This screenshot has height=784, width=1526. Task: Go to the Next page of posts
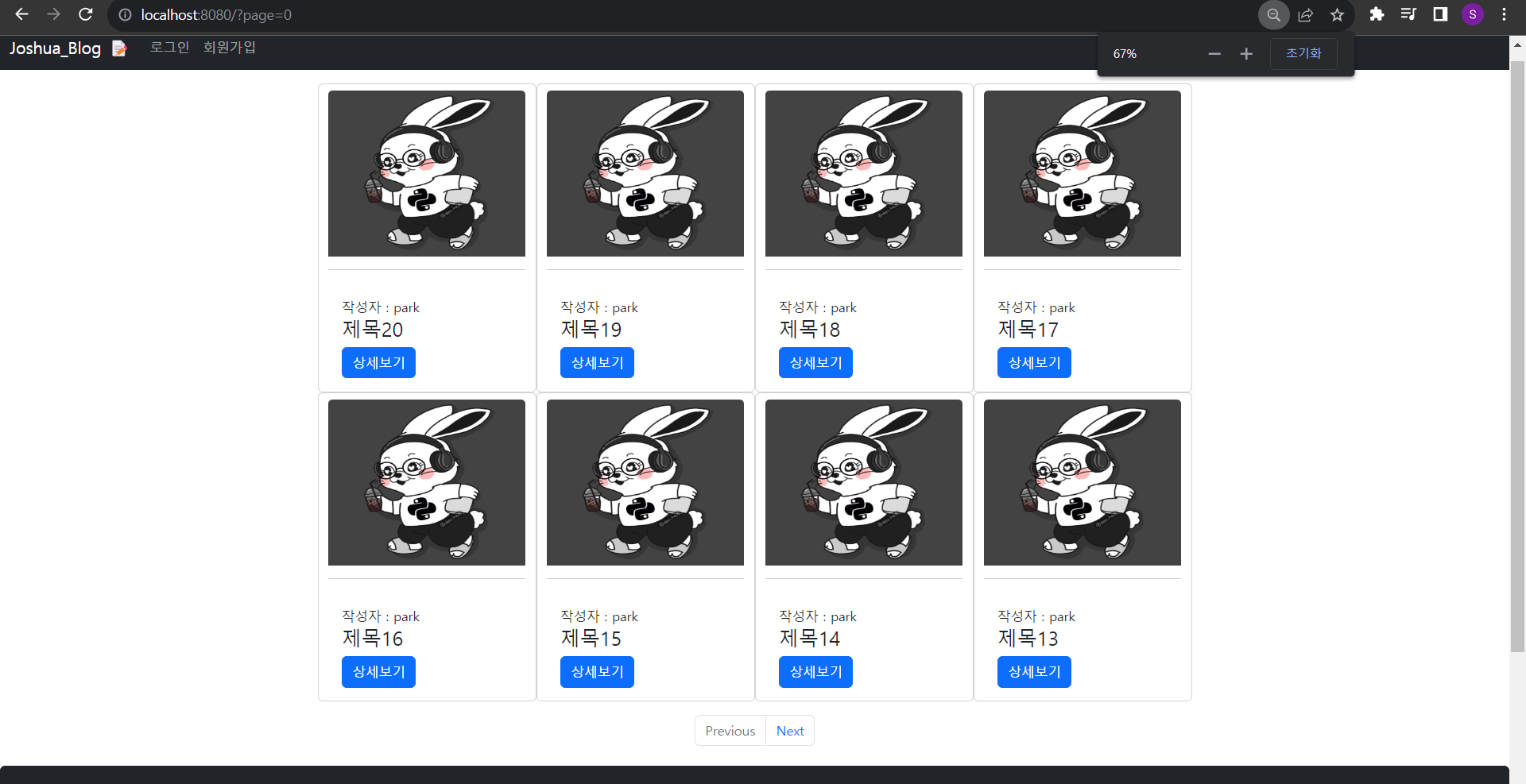click(x=790, y=731)
